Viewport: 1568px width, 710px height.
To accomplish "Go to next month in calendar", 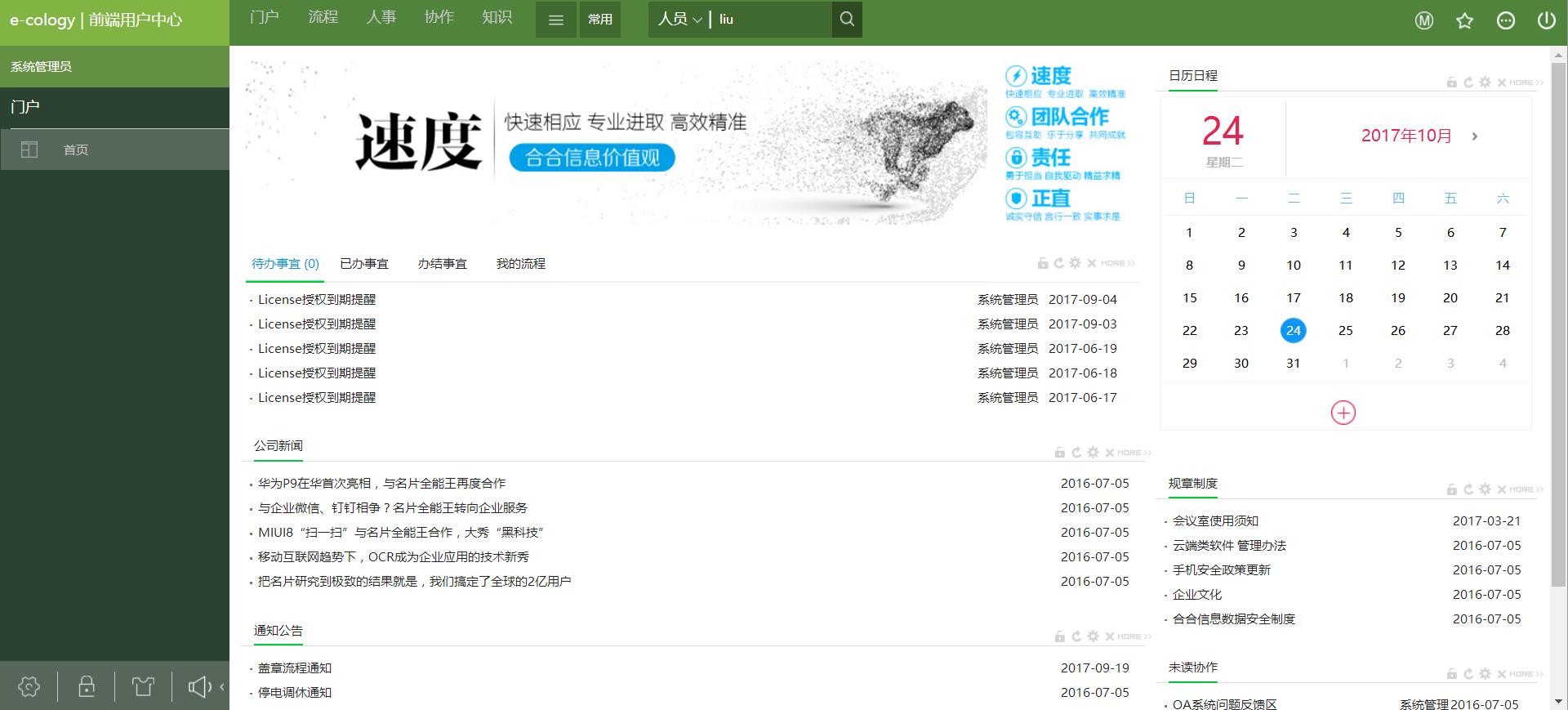I will pyautogui.click(x=1474, y=136).
